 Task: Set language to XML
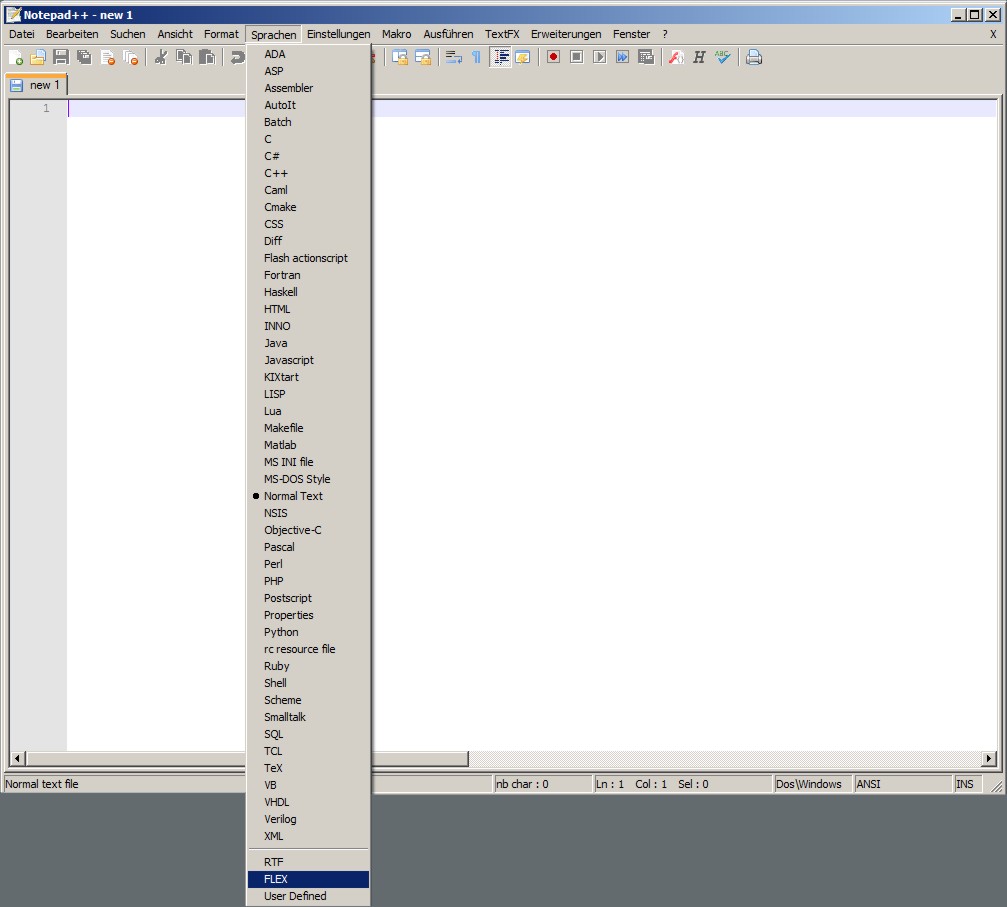point(308,836)
